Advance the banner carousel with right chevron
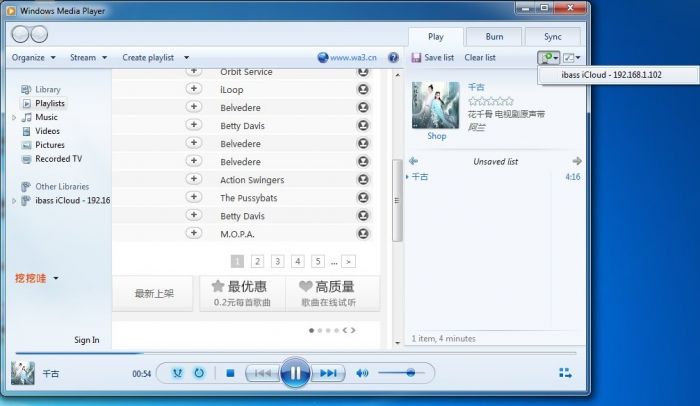 click(353, 331)
